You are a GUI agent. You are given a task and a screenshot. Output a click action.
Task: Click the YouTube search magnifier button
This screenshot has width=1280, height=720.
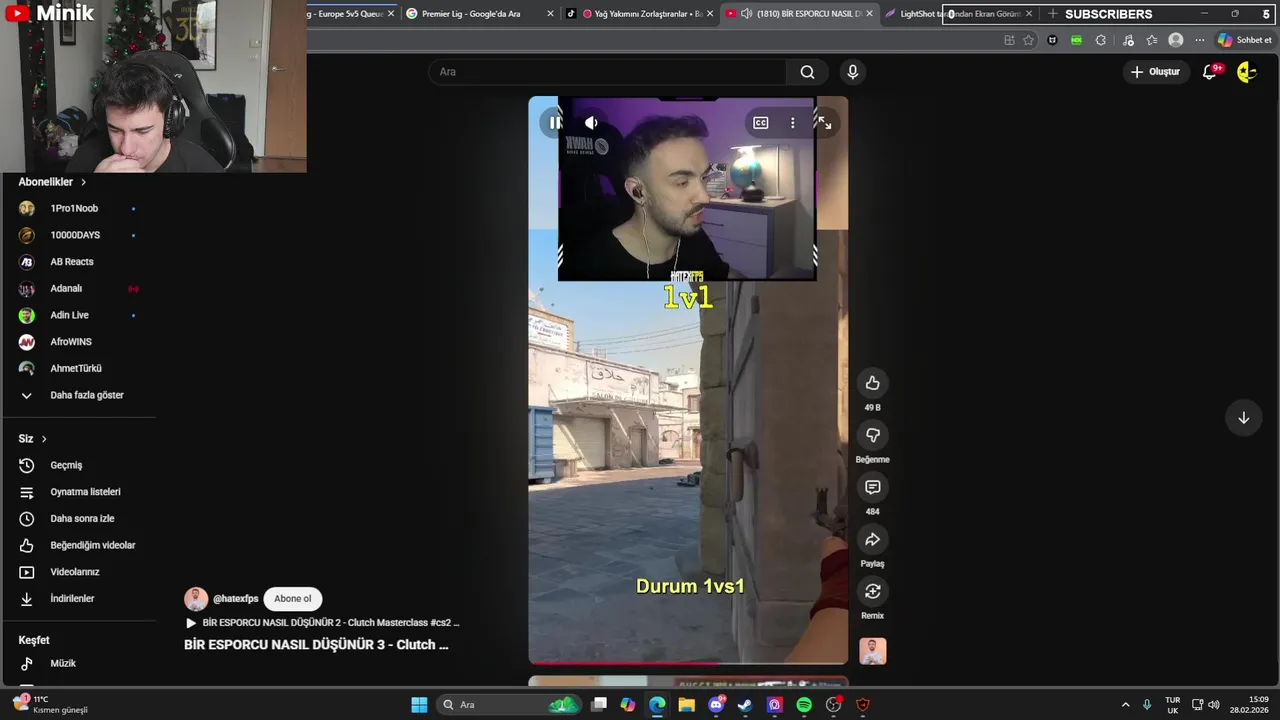pyautogui.click(x=807, y=72)
